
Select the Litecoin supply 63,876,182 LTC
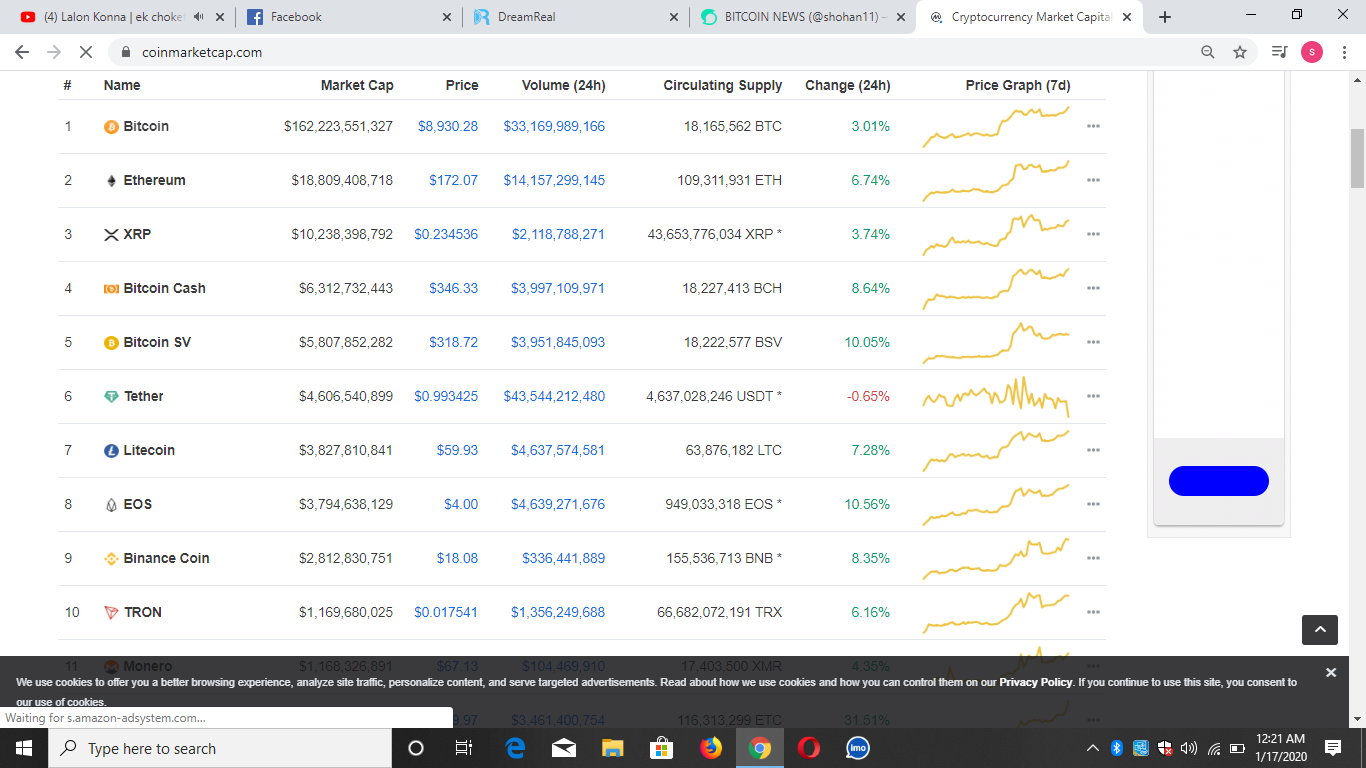[x=734, y=451]
